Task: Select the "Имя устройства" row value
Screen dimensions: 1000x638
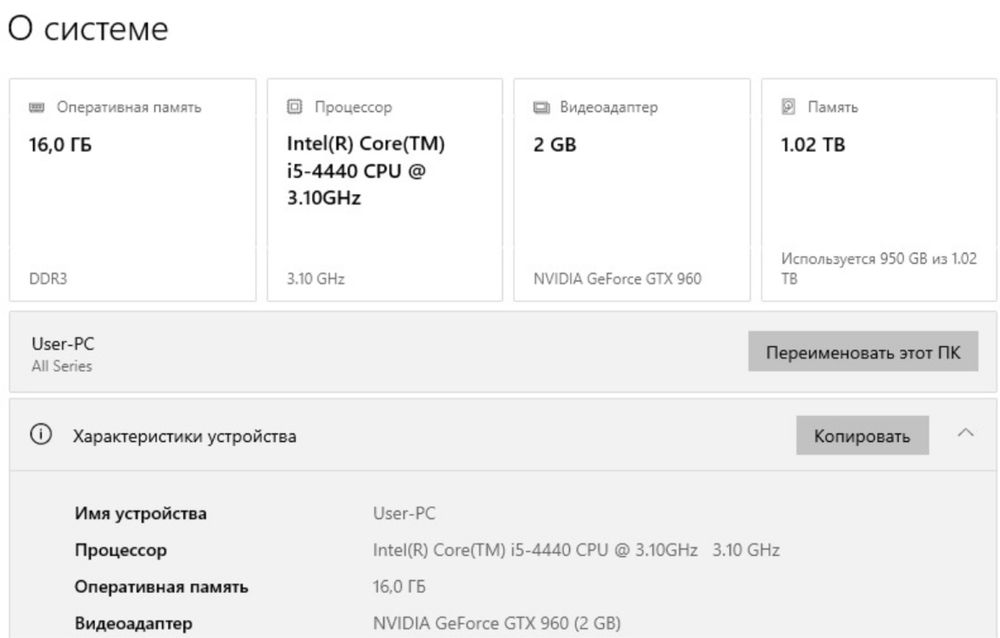Action: click(x=404, y=514)
